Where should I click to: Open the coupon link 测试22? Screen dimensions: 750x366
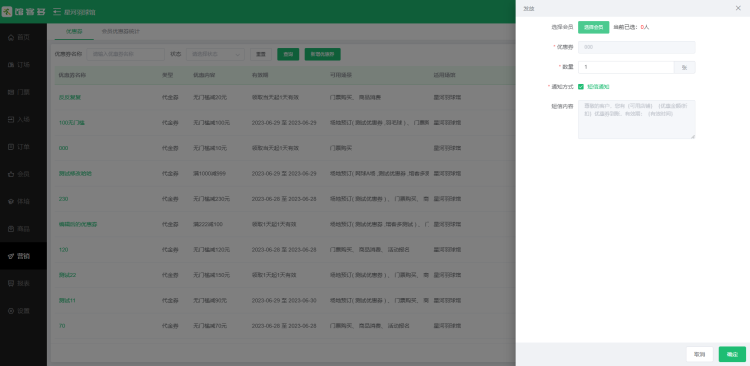click(x=67, y=275)
